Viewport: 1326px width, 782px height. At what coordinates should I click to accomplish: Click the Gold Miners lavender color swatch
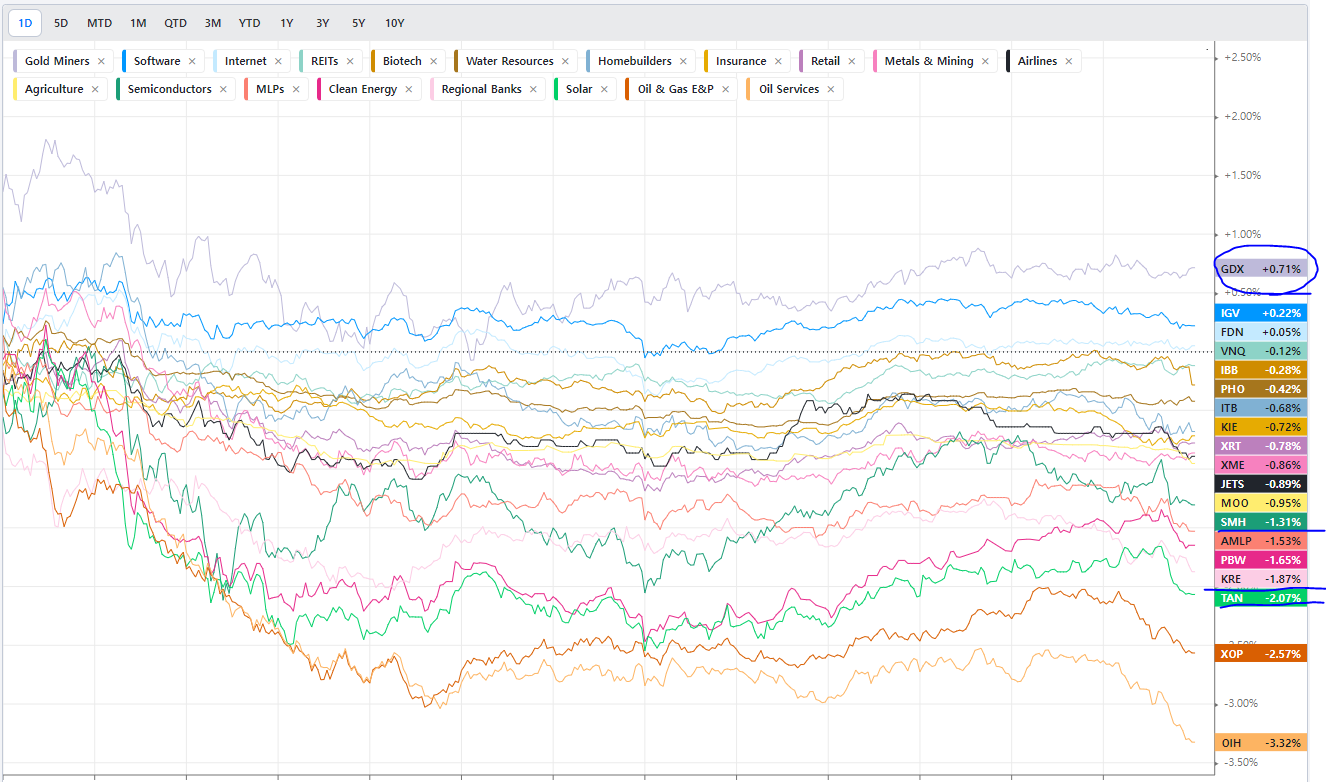click(x=16, y=61)
